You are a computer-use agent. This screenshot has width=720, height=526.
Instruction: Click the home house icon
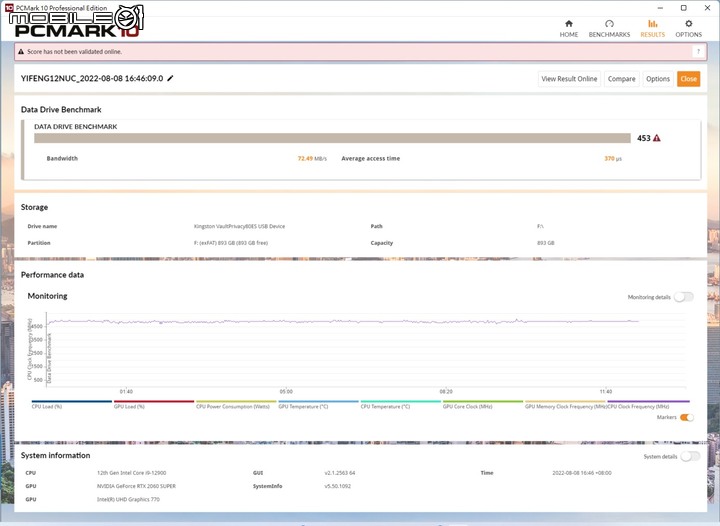click(568, 23)
